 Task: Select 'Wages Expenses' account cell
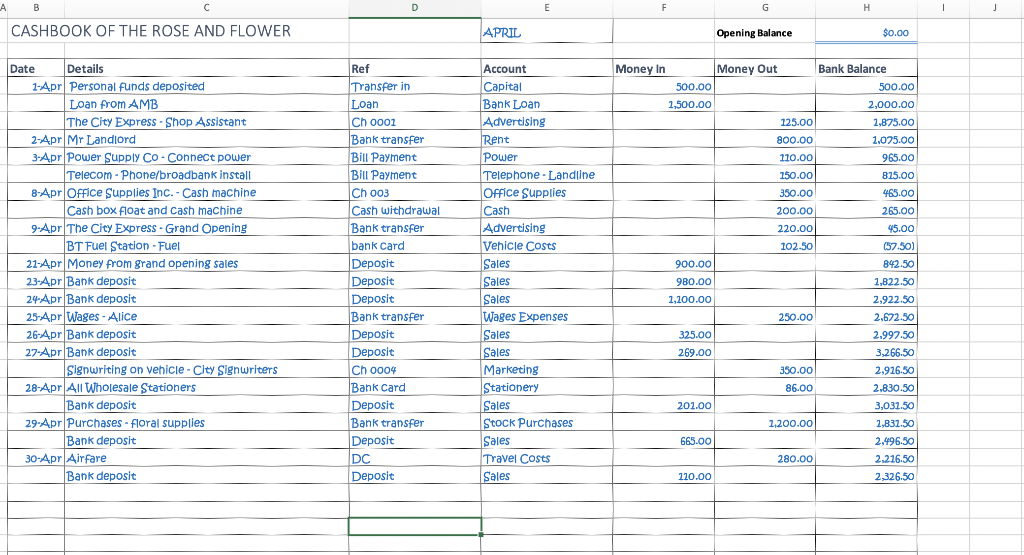pos(547,317)
